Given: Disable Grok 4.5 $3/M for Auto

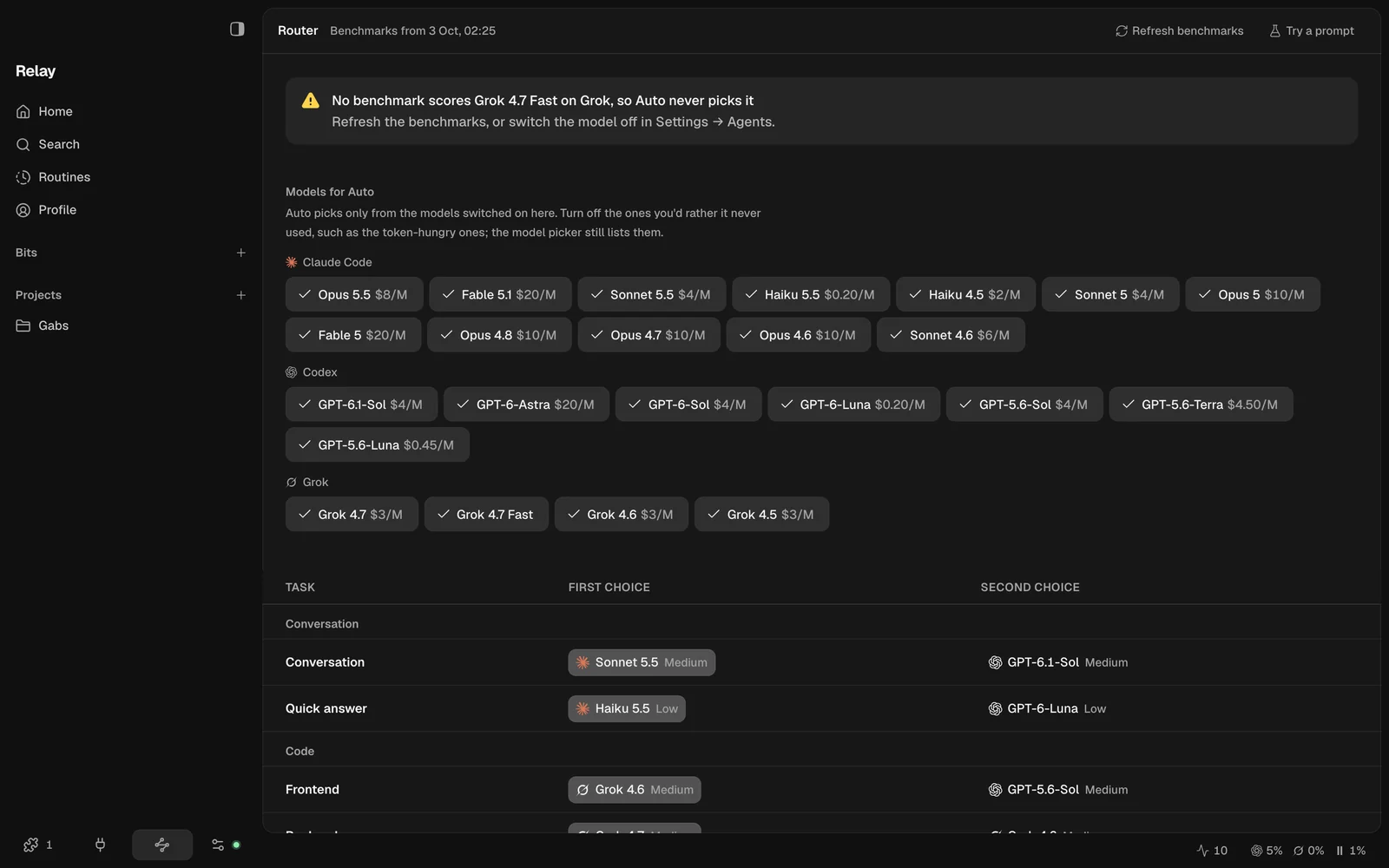Looking at the screenshot, I should tap(761, 515).
